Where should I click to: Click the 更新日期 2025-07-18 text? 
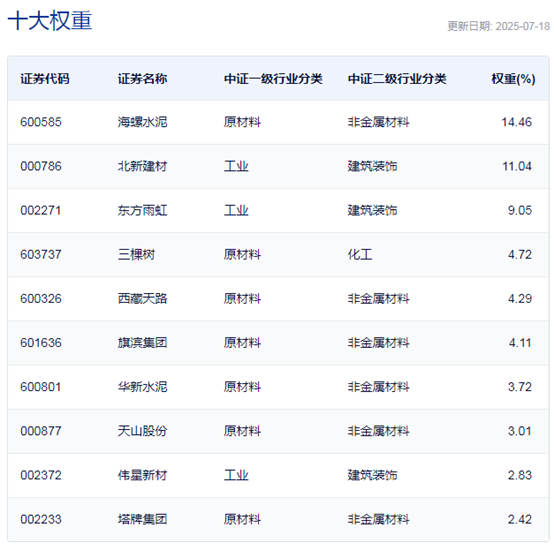coord(499,26)
